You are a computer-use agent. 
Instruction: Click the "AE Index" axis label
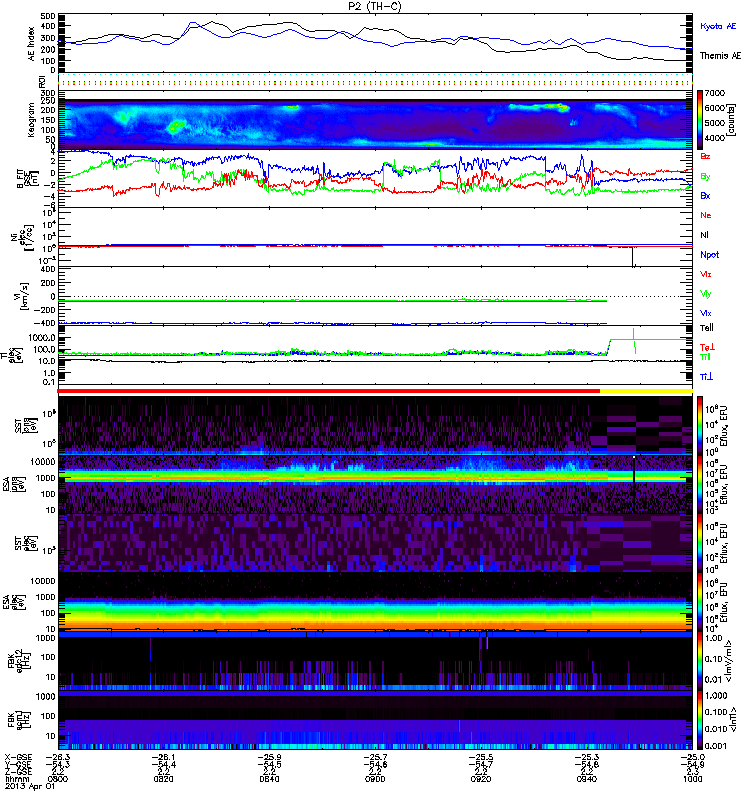(31, 44)
